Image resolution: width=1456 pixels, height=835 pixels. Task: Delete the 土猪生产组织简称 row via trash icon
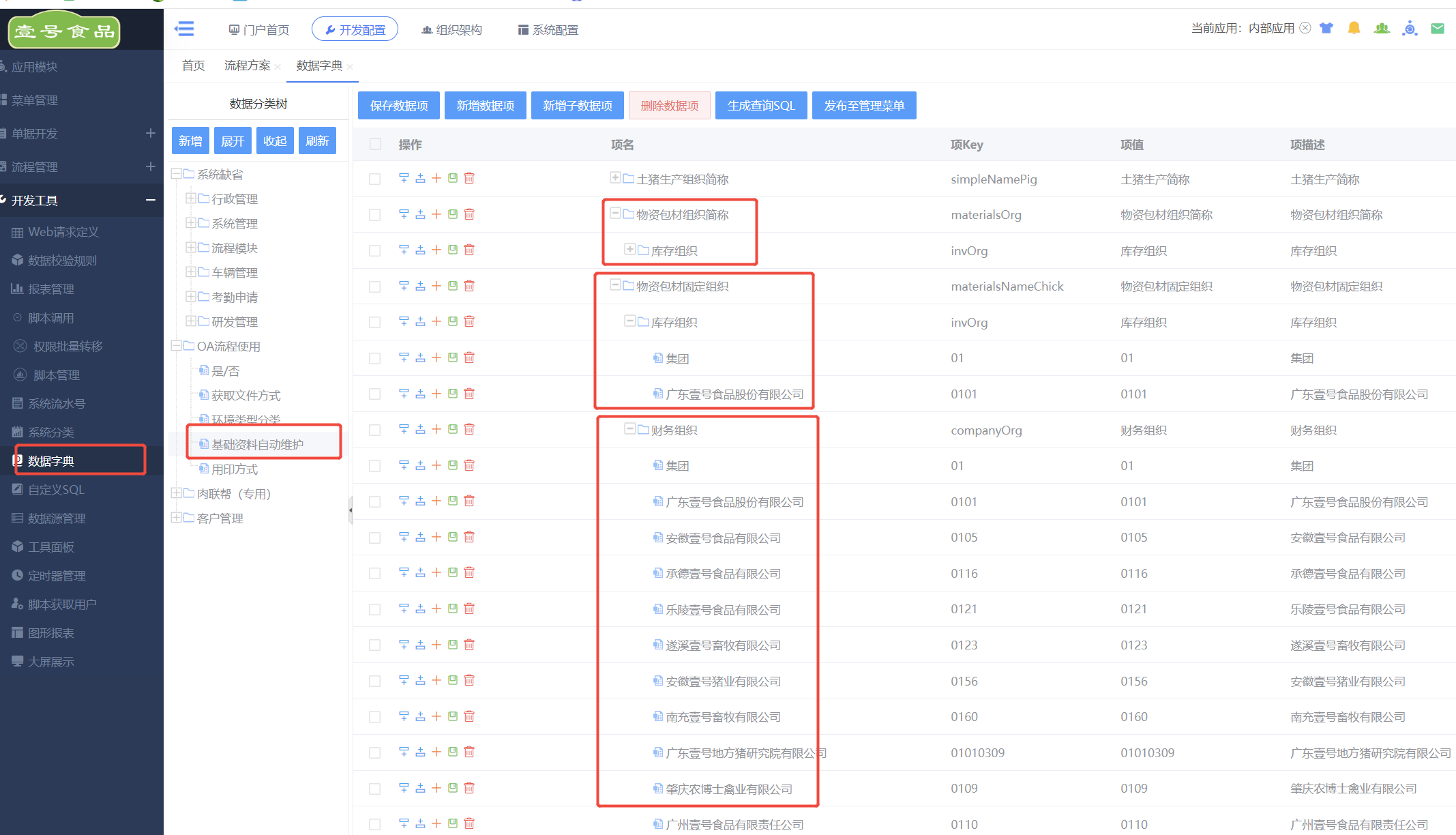tap(469, 178)
